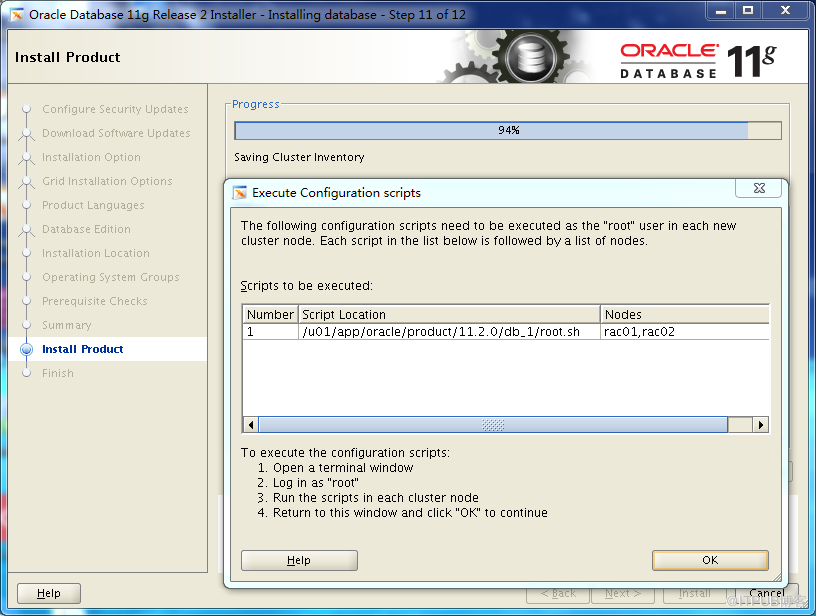Click the icon in scripts dialog title bar
816x616 pixels.
(239, 193)
